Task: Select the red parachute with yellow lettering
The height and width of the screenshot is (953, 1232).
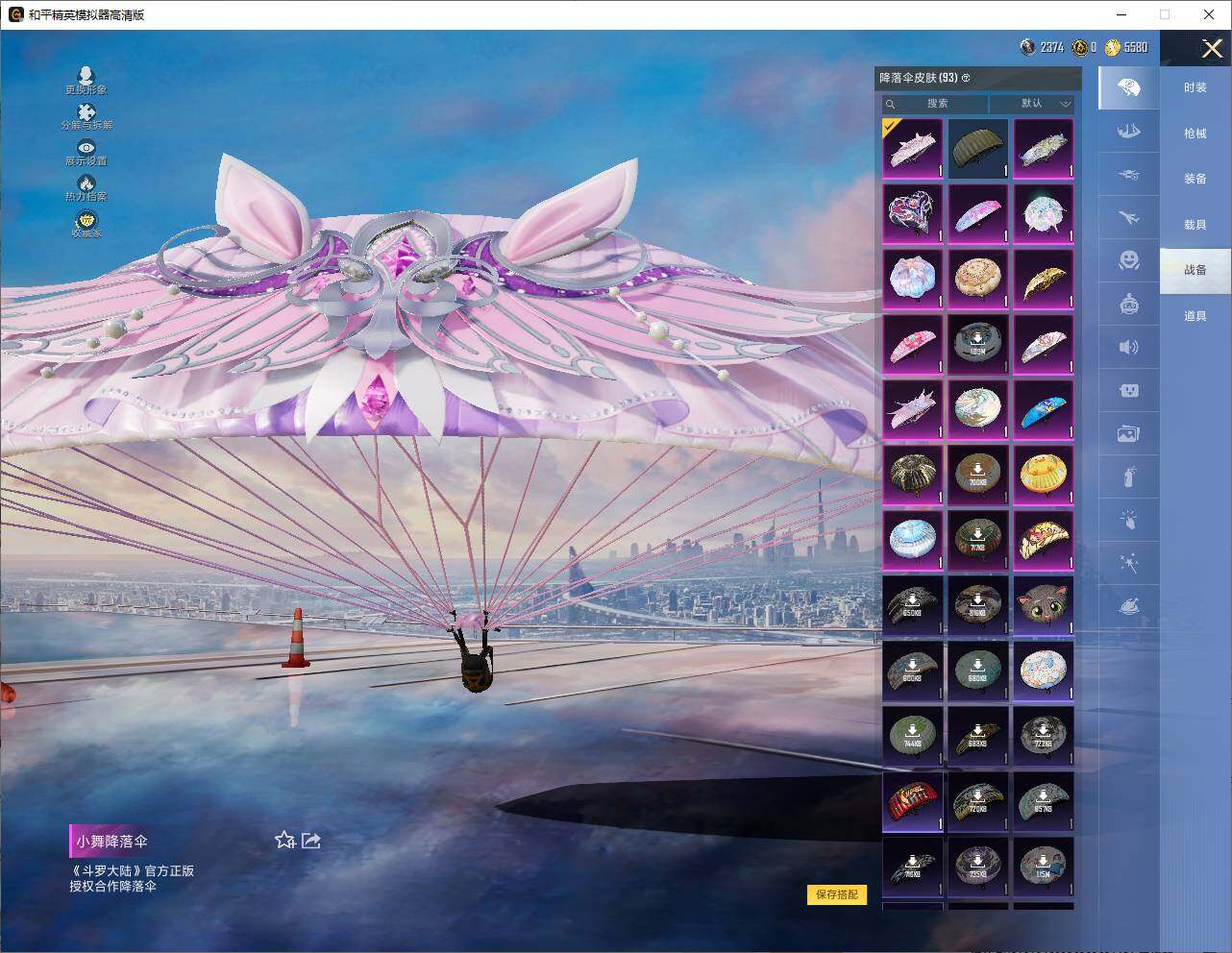Action: 912,802
